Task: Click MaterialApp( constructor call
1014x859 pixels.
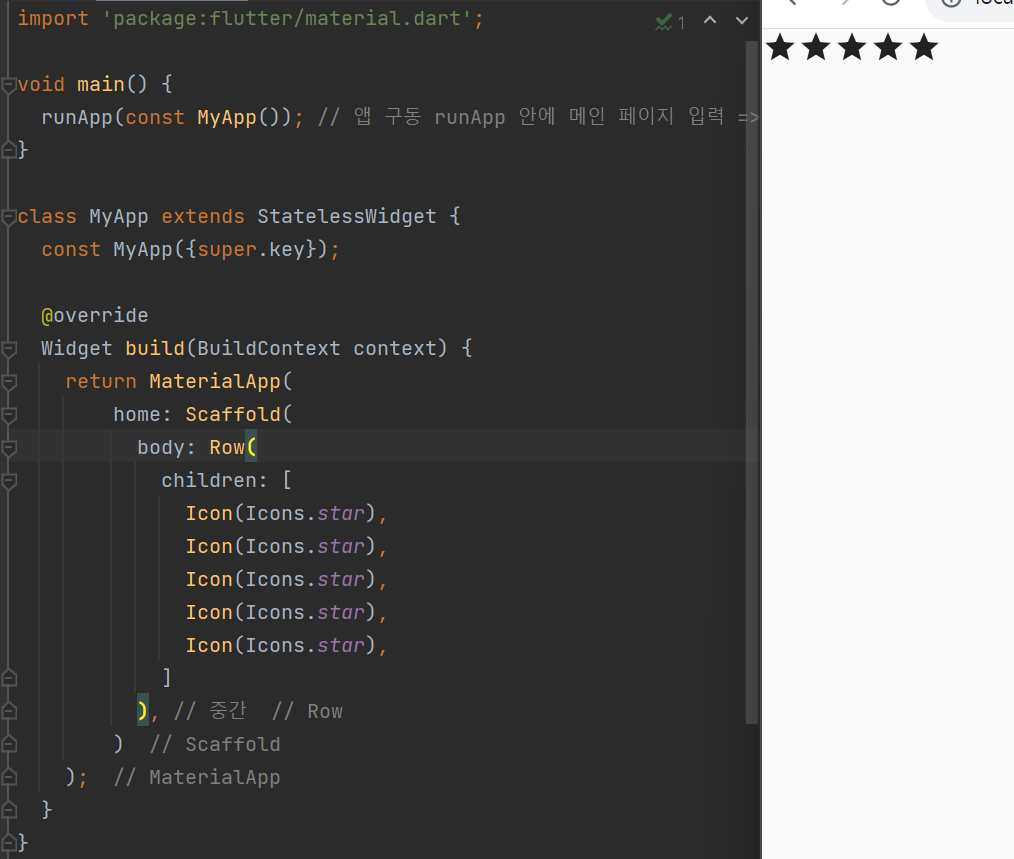Action: (x=221, y=382)
